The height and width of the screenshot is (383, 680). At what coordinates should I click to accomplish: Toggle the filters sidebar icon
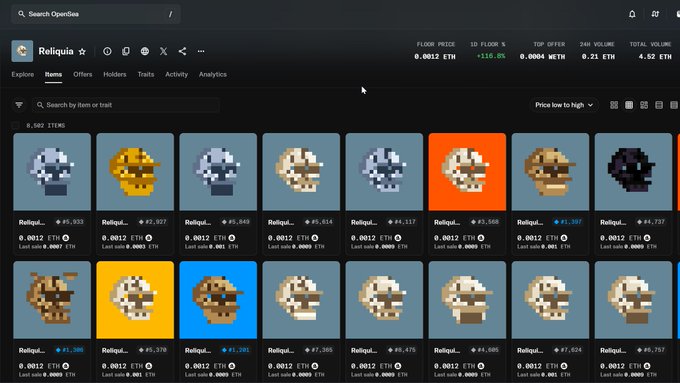19,105
